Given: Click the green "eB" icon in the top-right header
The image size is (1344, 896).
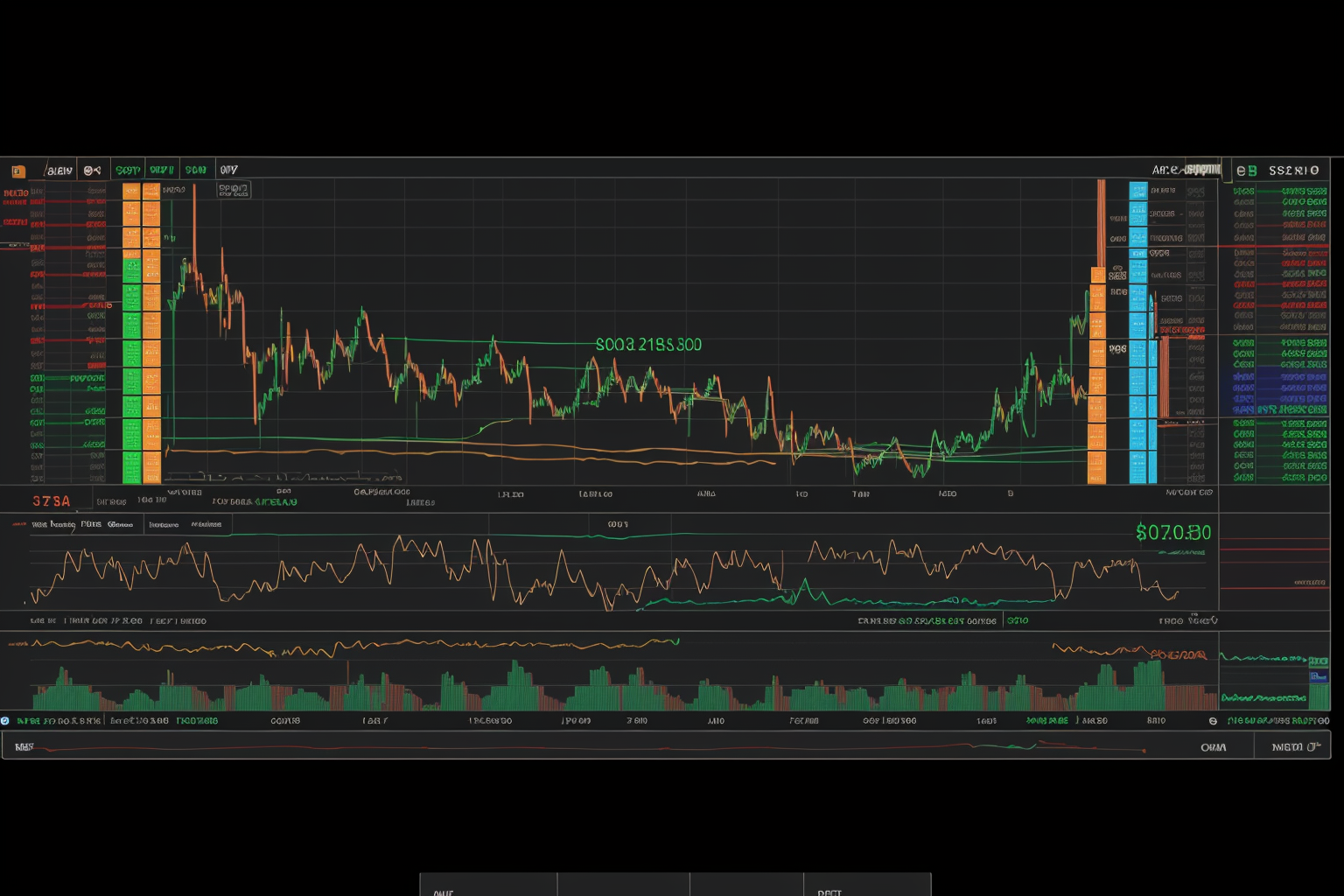Looking at the screenshot, I should coord(1246,171).
